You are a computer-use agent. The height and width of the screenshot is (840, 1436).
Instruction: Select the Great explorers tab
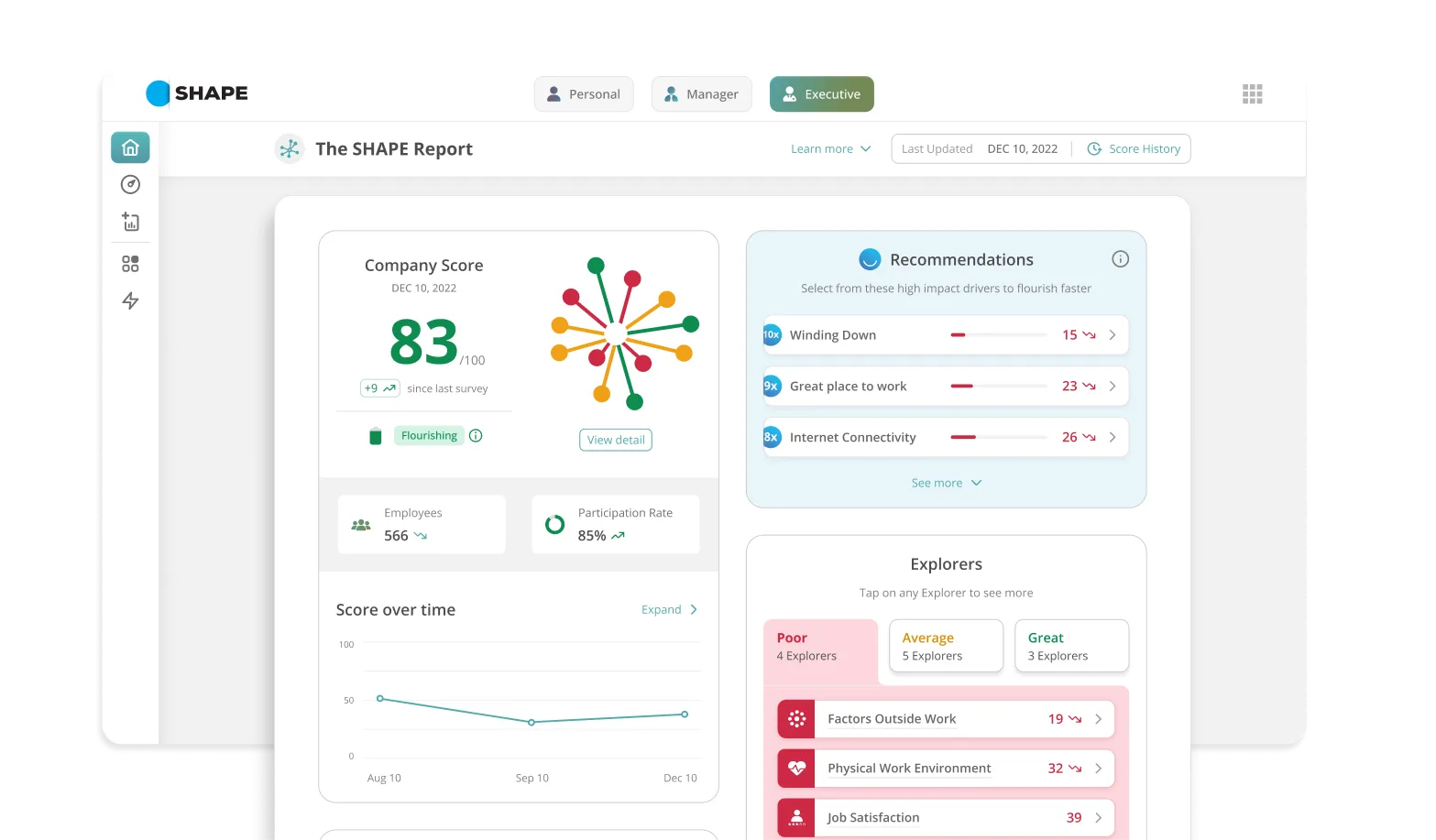(1071, 646)
